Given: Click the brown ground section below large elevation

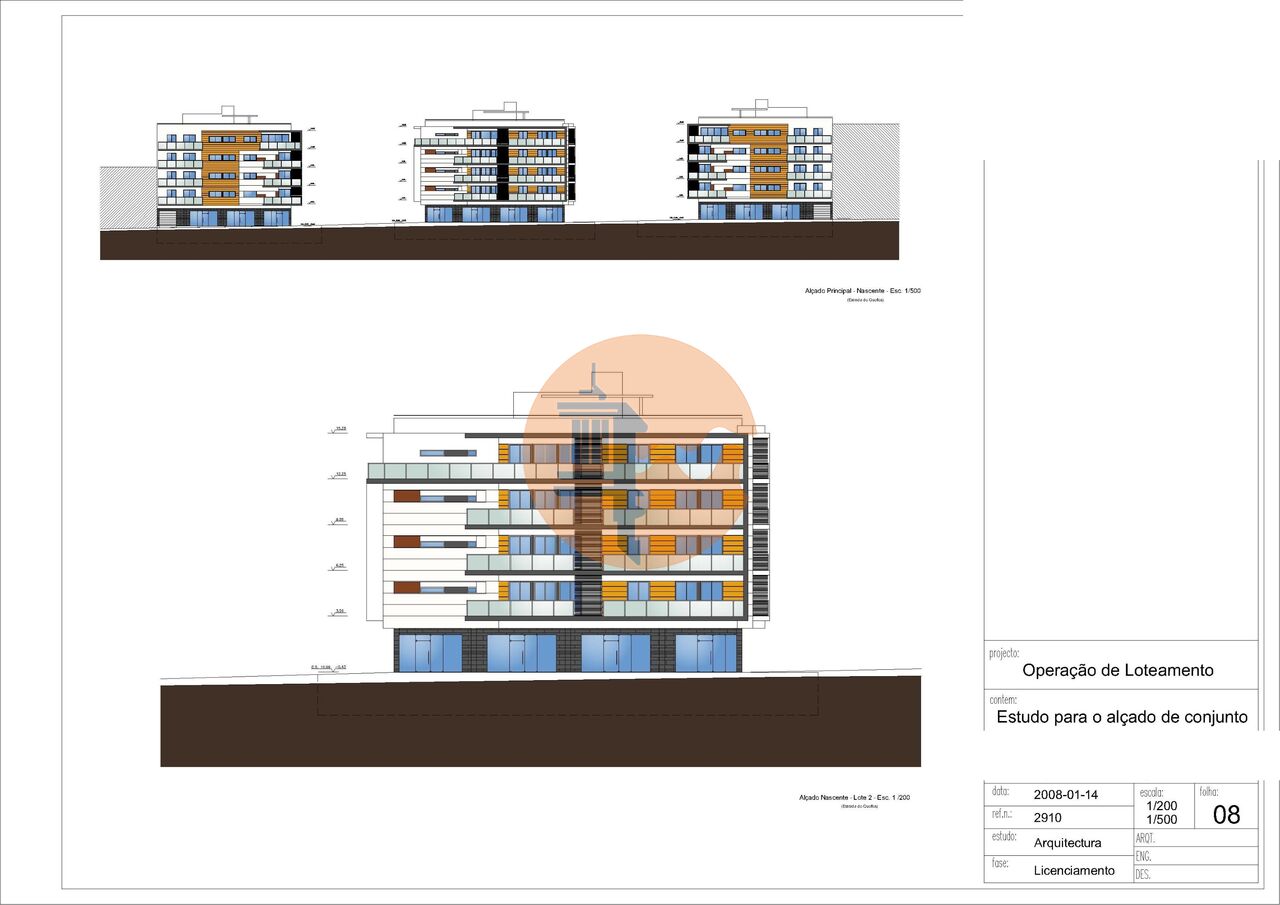Looking at the screenshot, I should (x=540, y=735).
